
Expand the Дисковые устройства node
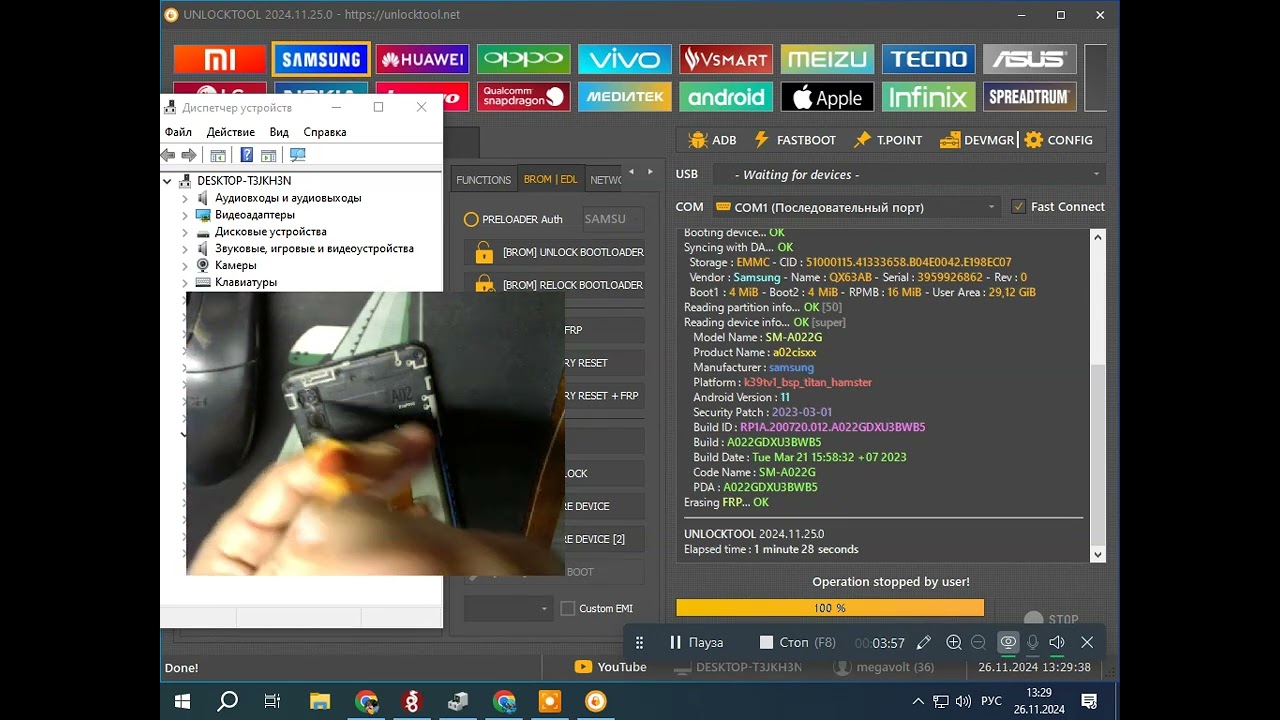[x=185, y=232]
